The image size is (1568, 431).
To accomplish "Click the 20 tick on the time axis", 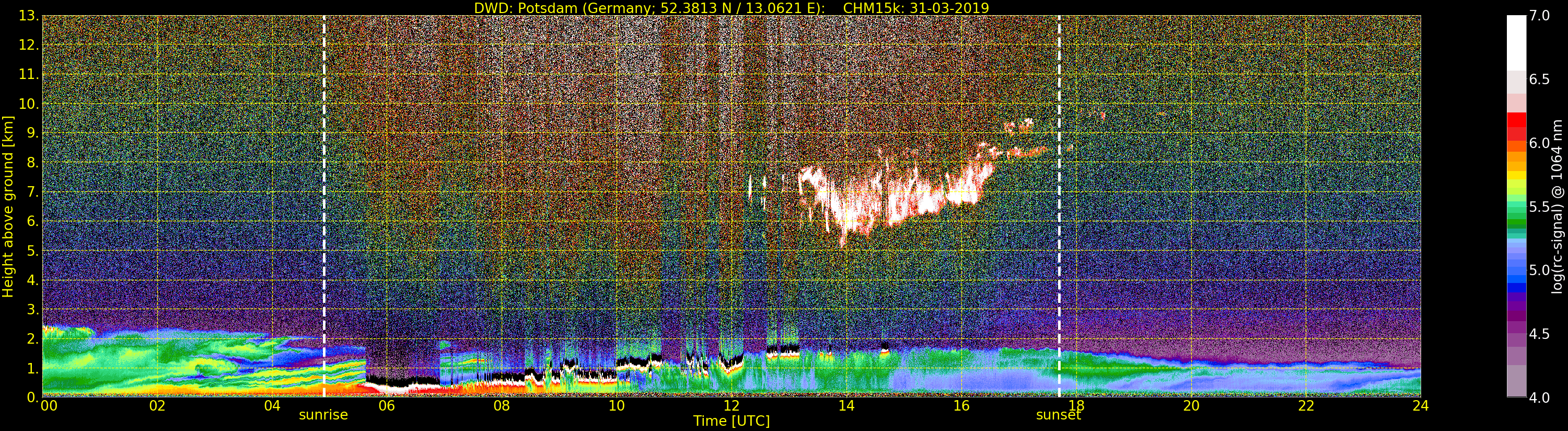I will pos(1191,406).
